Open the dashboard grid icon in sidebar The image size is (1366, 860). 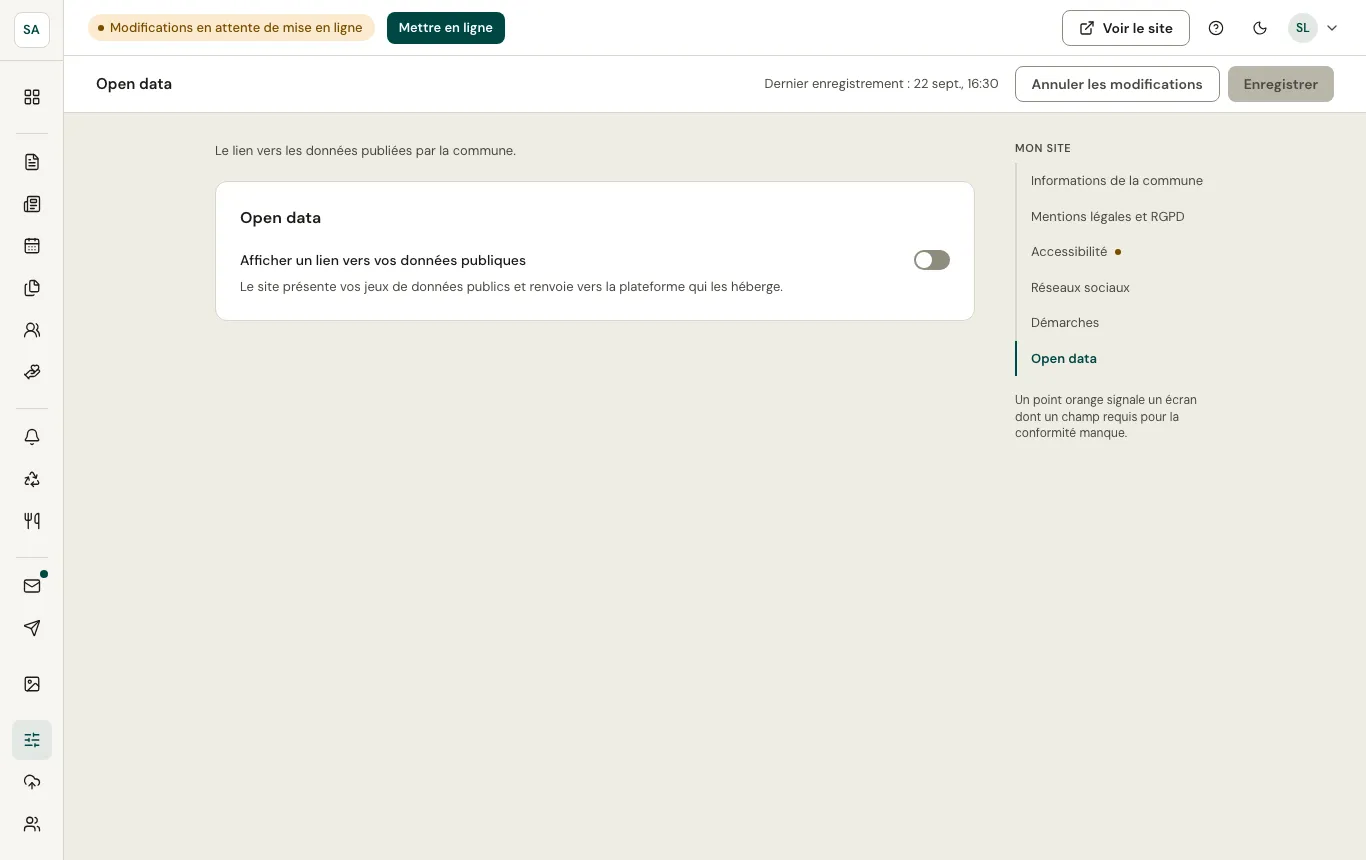pyautogui.click(x=32, y=97)
